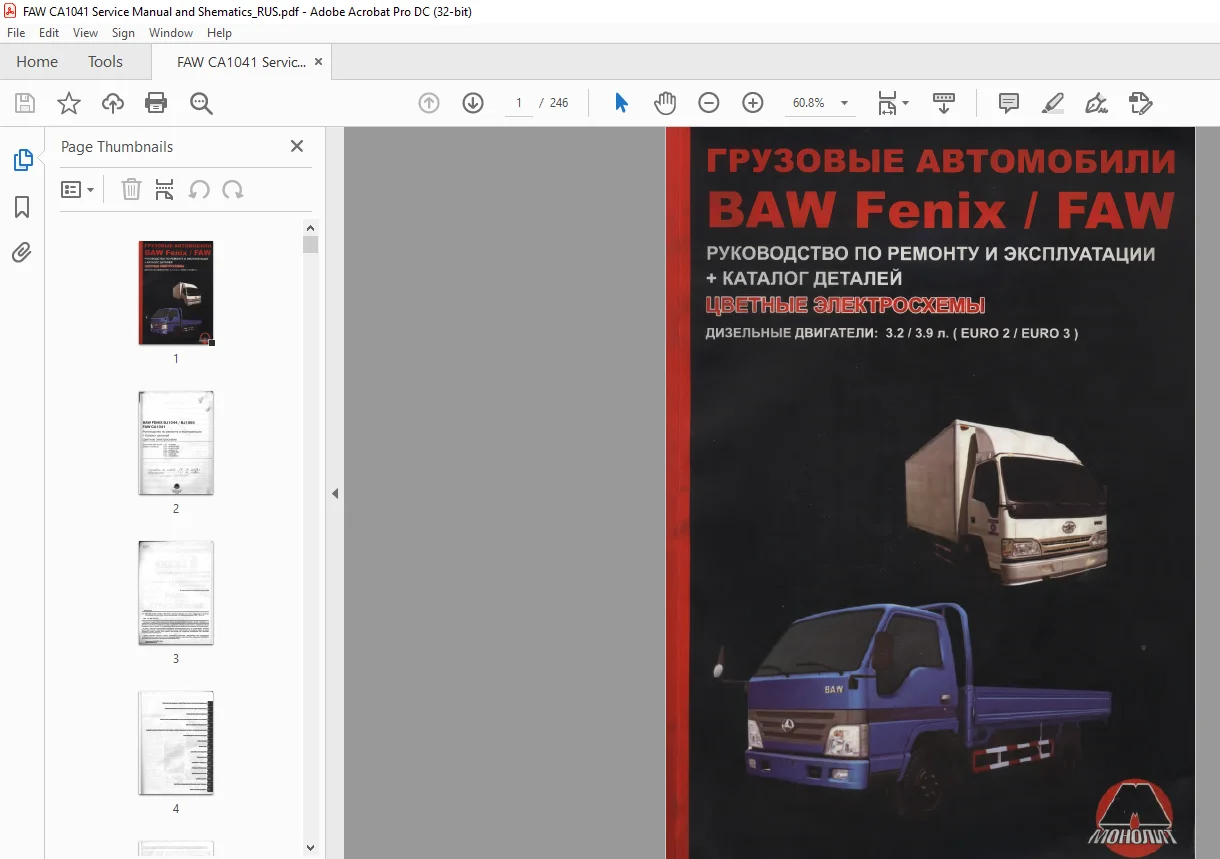Open the Page Thumbnails sidebar icon
Screen dimensions: 1220x859
tap(22, 160)
